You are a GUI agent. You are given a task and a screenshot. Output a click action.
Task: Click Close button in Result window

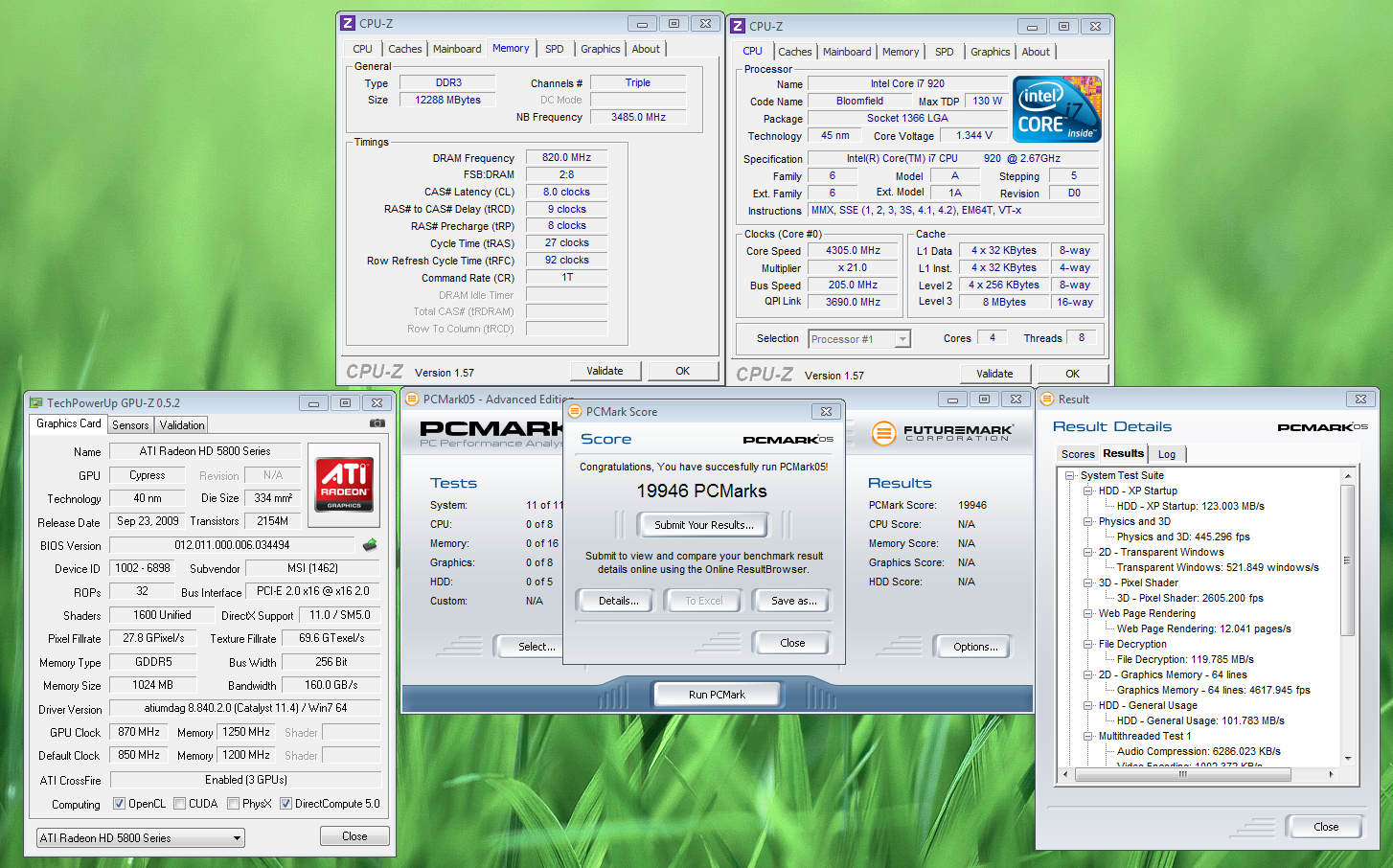pyautogui.click(x=1326, y=827)
